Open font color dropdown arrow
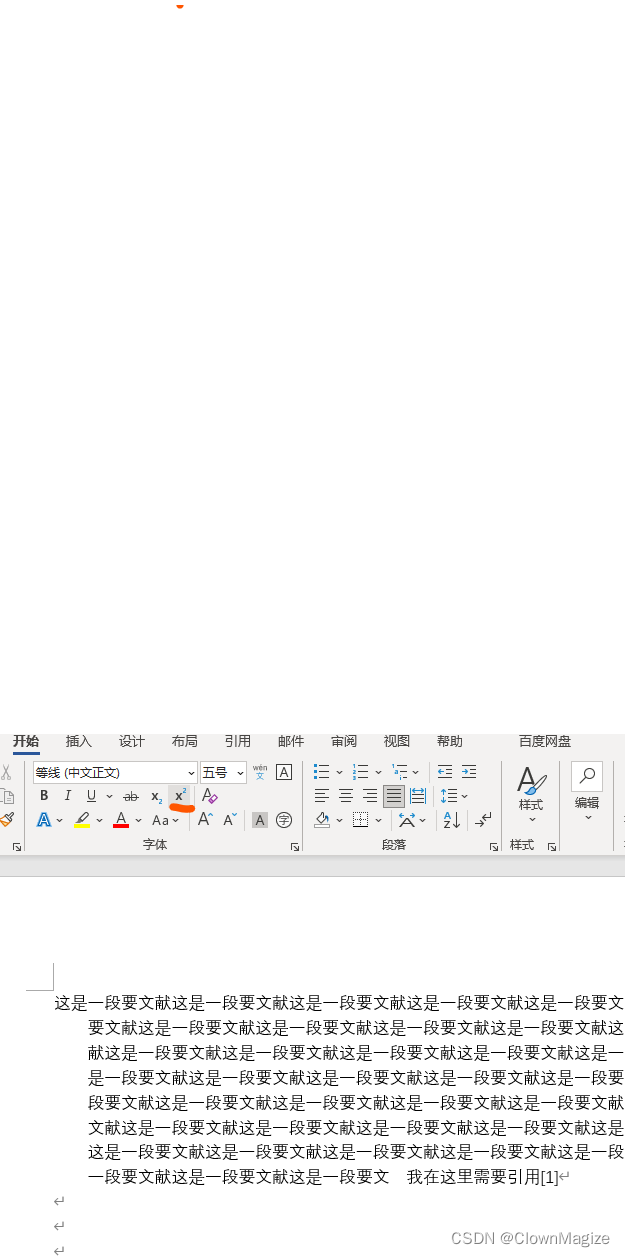The image size is (625, 1257). tap(138, 820)
